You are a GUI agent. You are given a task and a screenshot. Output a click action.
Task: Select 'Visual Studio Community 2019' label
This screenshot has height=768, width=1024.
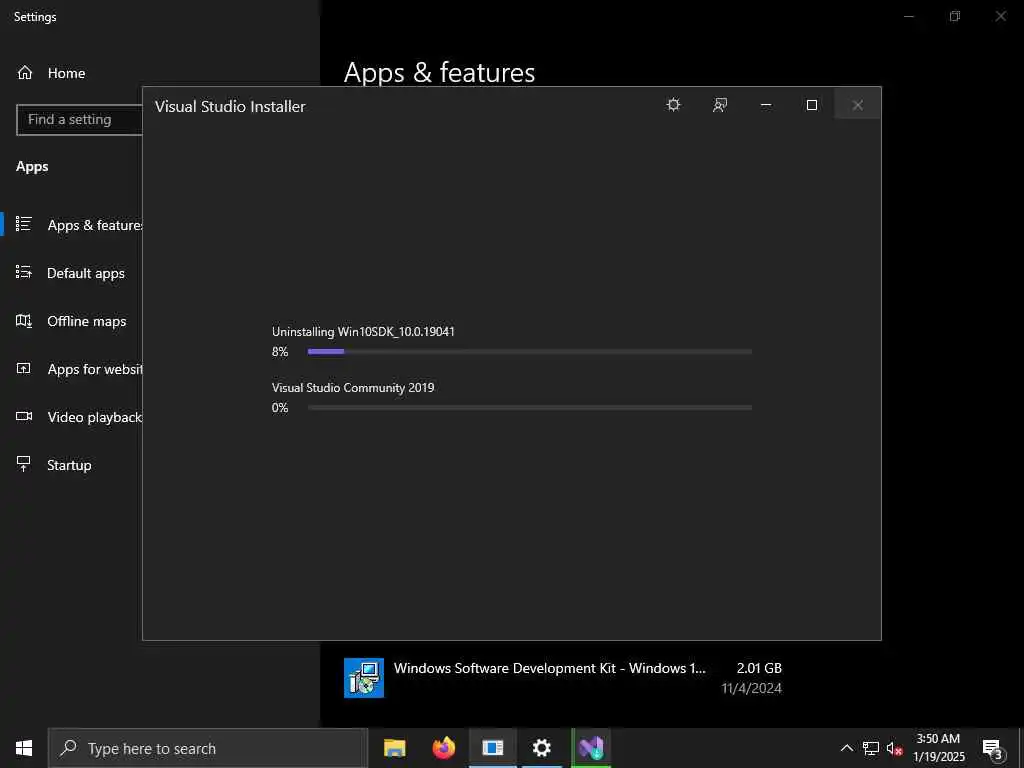pos(353,388)
